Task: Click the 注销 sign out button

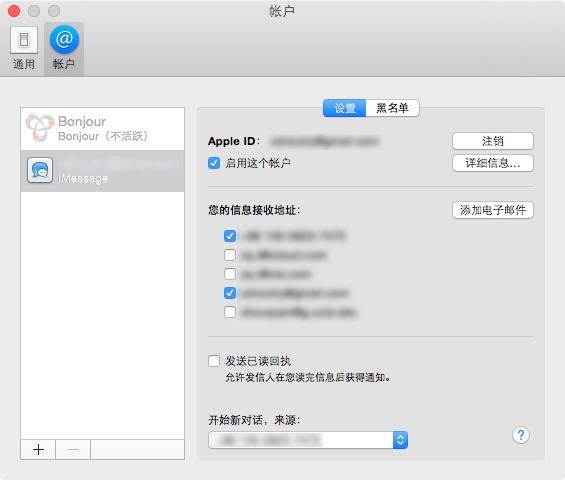Action: (493, 141)
